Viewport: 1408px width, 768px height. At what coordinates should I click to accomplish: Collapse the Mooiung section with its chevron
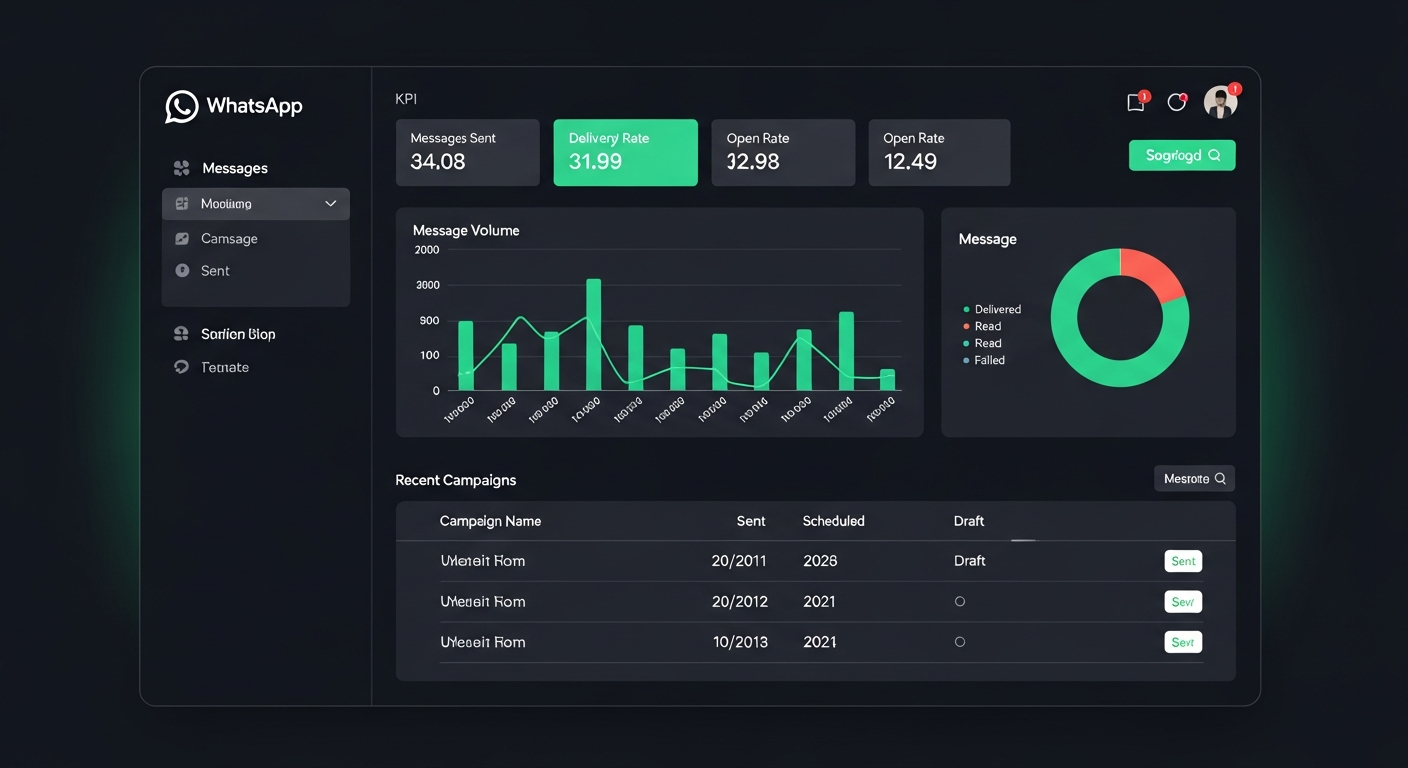point(330,203)
